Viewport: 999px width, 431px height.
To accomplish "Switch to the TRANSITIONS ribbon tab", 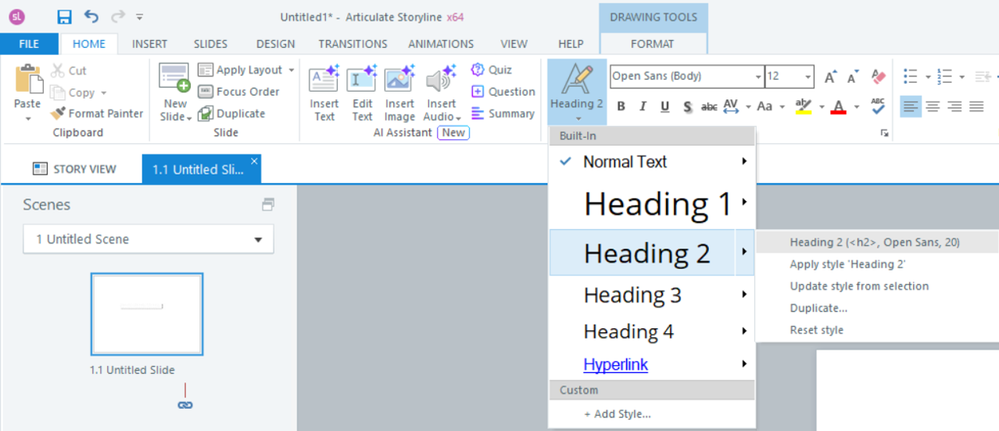I will point(352,44).
